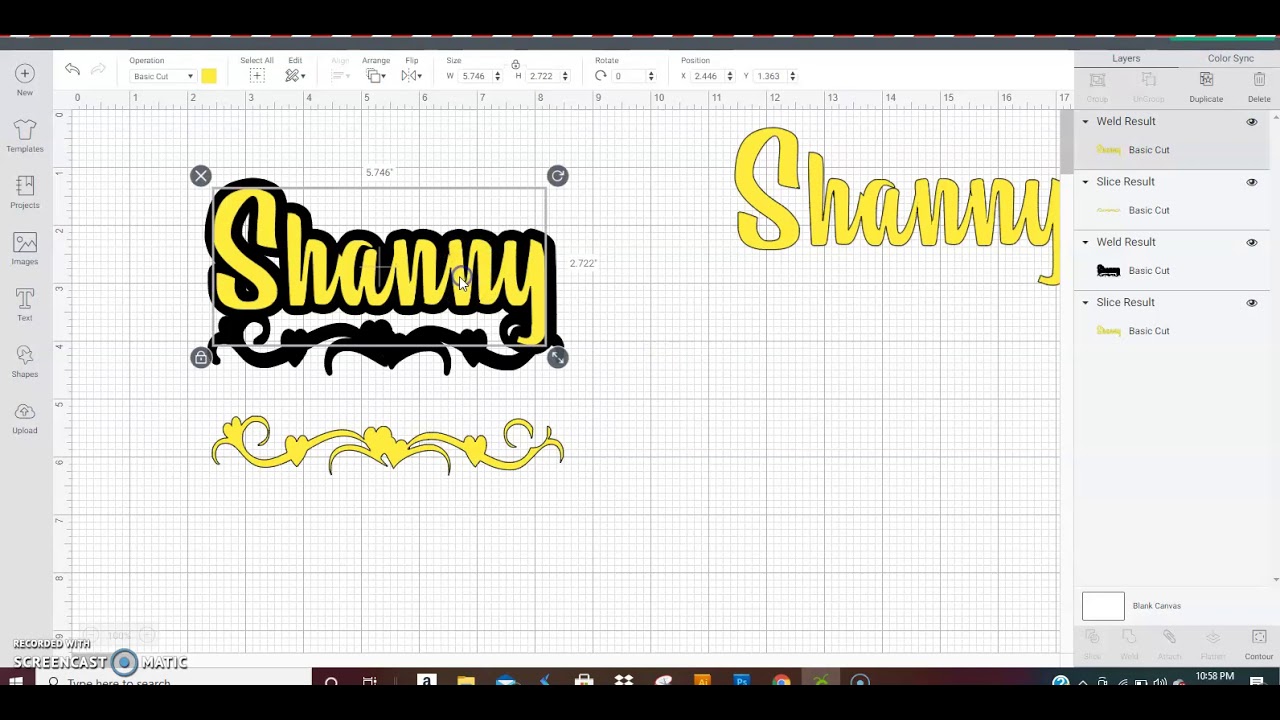Image resolution: width=1280 pixels, height=720 pixels.
Task: Duplicate the selected layer
Action: (x=1206, y=86)
